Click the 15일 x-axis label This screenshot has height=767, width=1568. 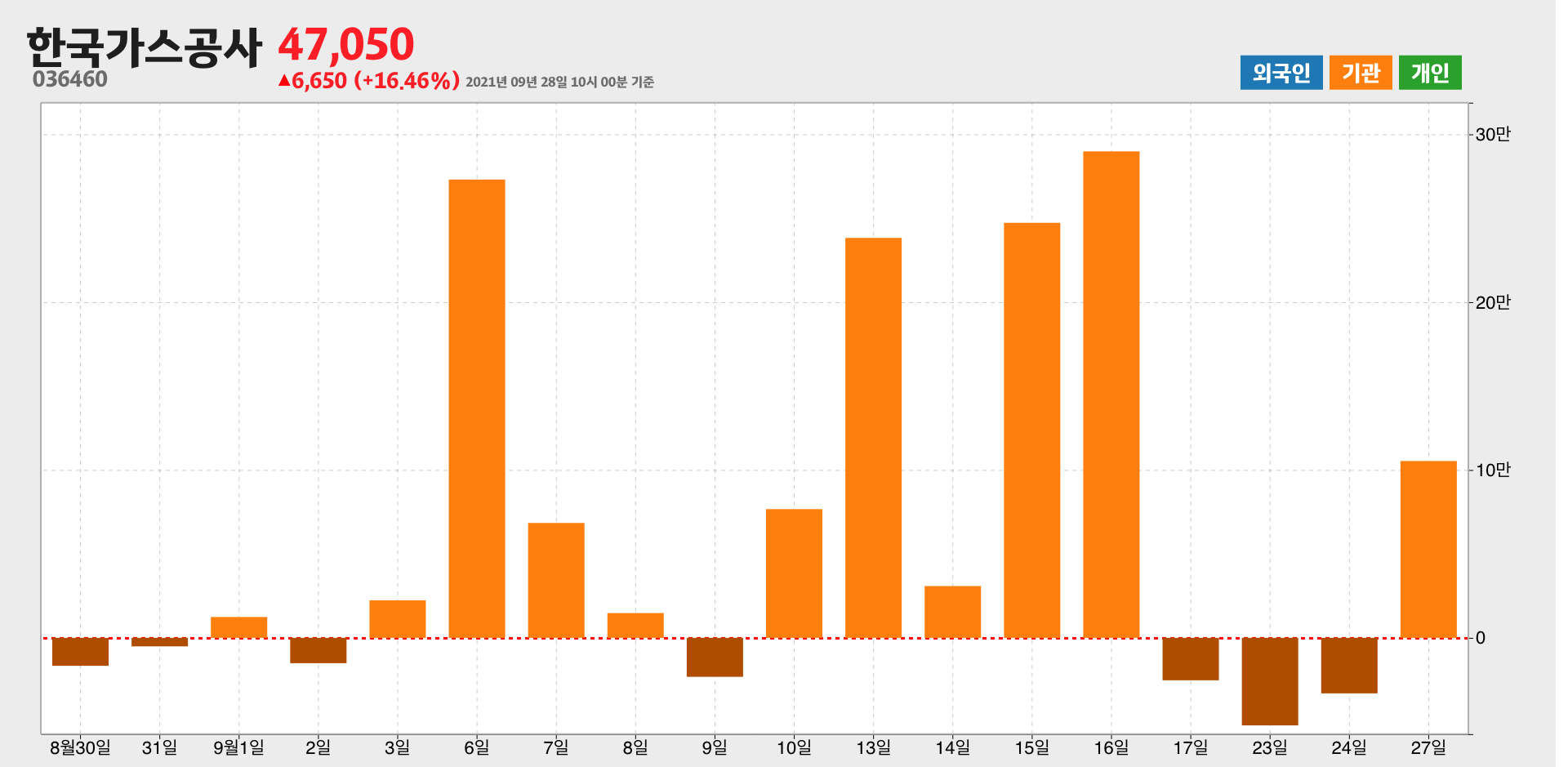[x=1032, y=747]
